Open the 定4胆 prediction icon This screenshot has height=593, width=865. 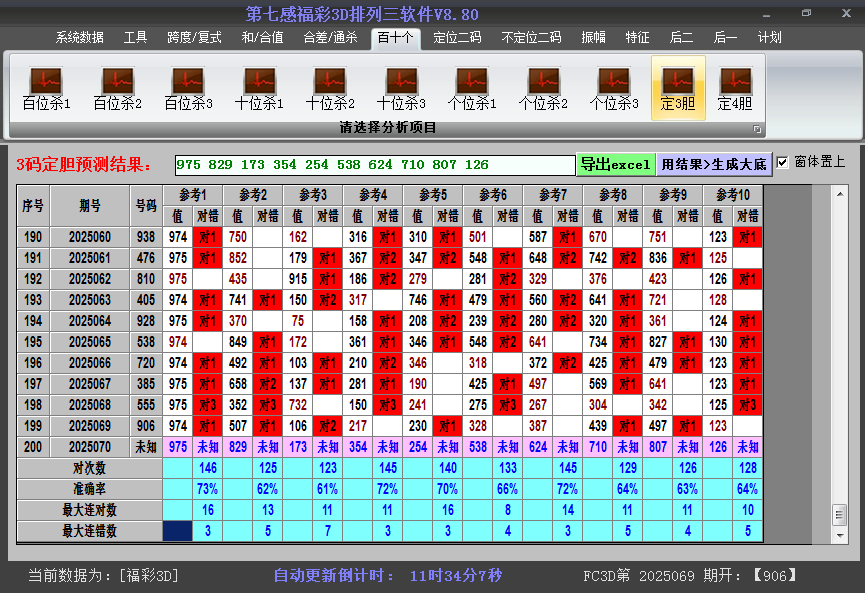point(735,88)
